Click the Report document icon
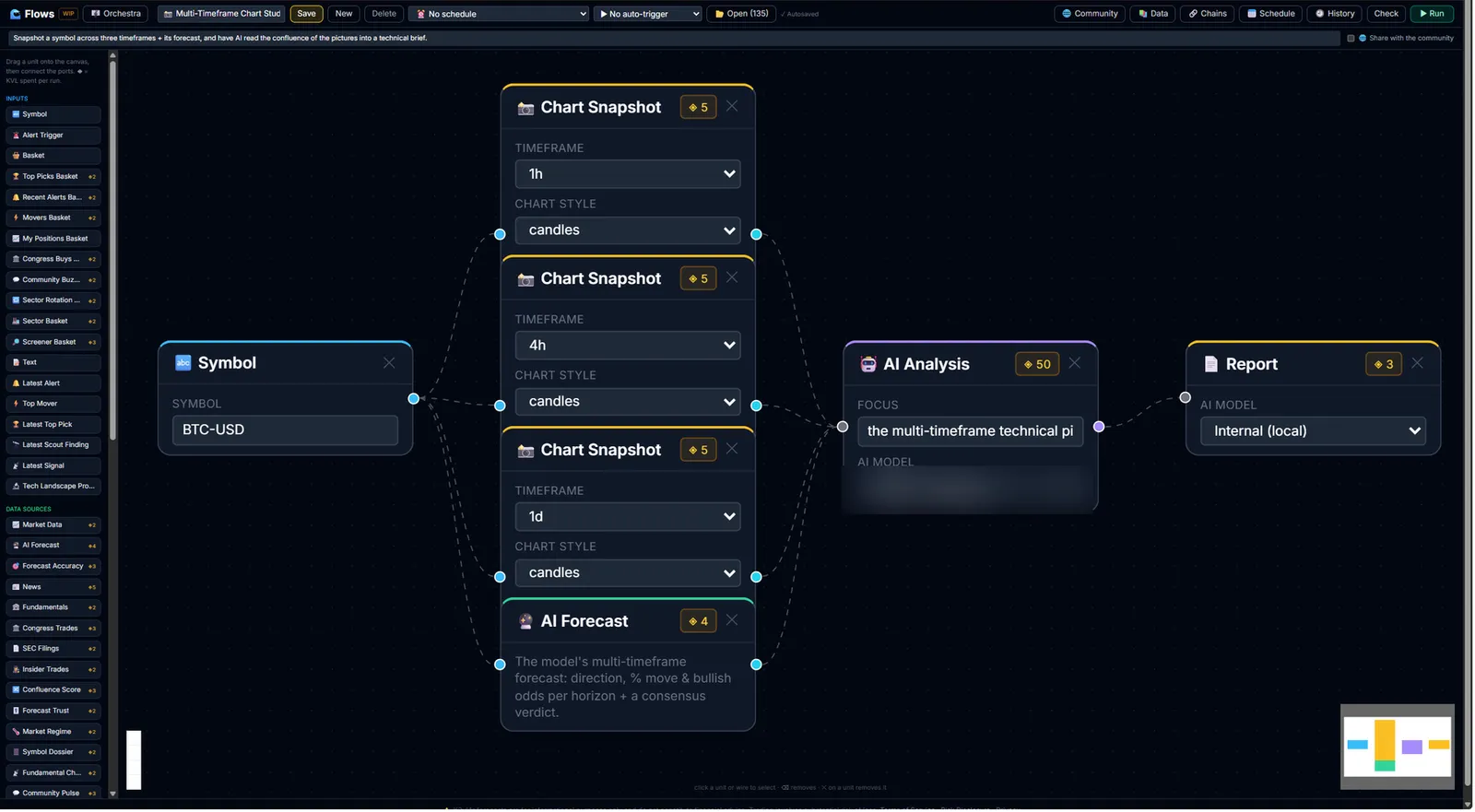The image size is (1475, 812). pos(1211,364)
